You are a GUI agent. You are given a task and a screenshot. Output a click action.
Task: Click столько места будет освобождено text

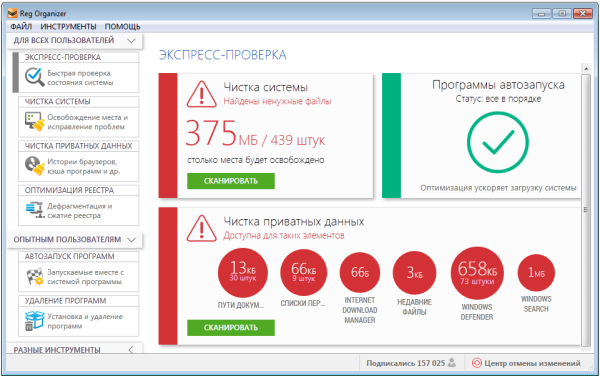coord(256,160)
